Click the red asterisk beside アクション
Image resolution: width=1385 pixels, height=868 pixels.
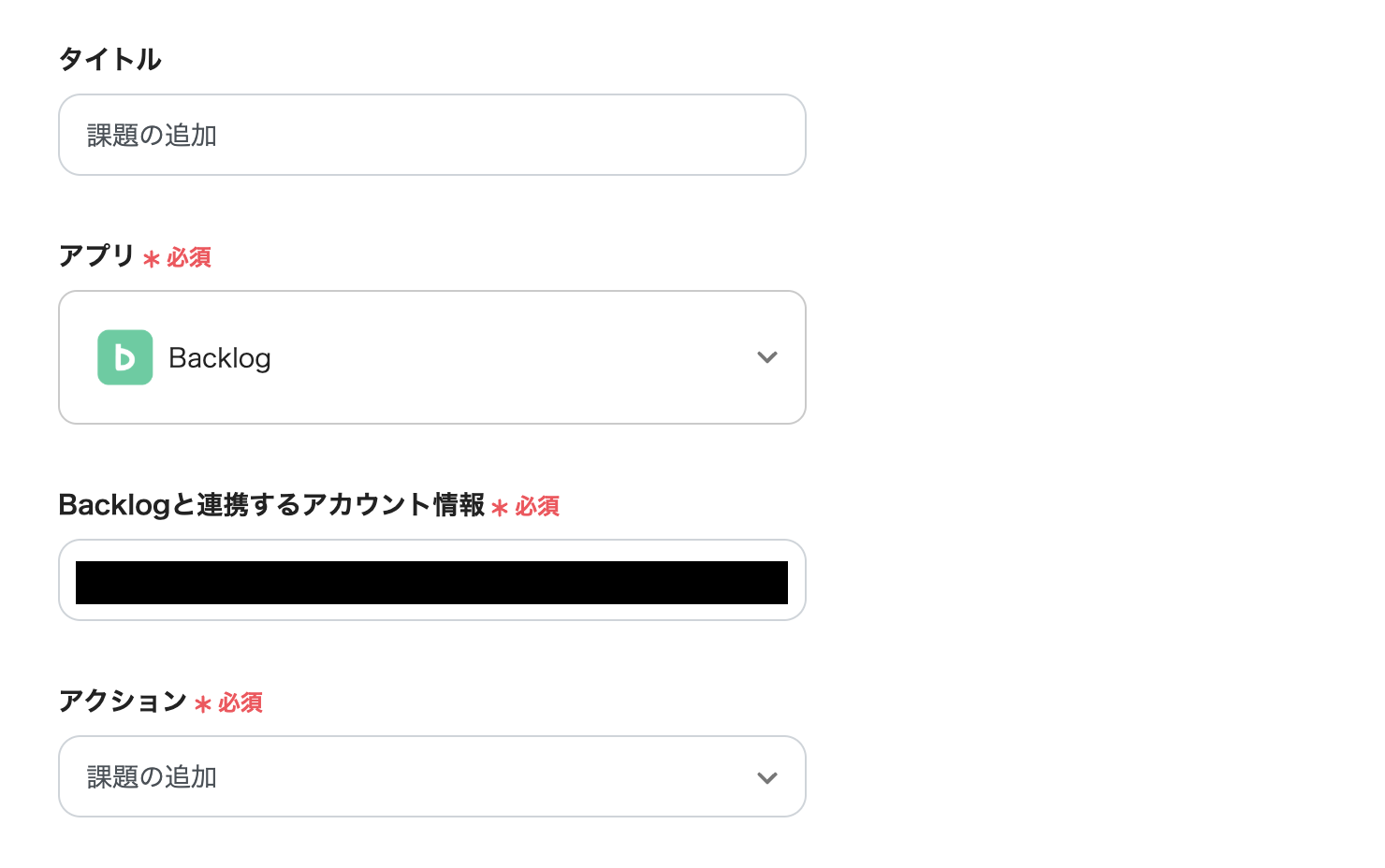pyautogui.click(x=203, y=703)
